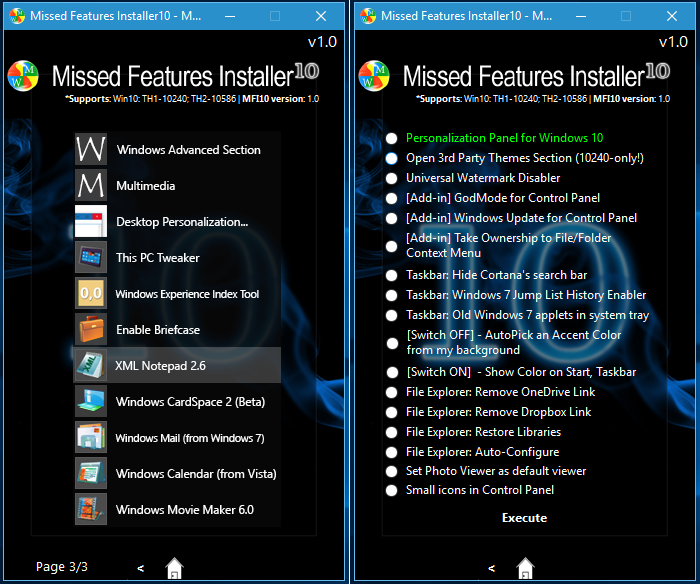Viewport: 700px width, 585px height.
Task: Select Open 3rd Party Themes Section radio
Action: [392, 159]
